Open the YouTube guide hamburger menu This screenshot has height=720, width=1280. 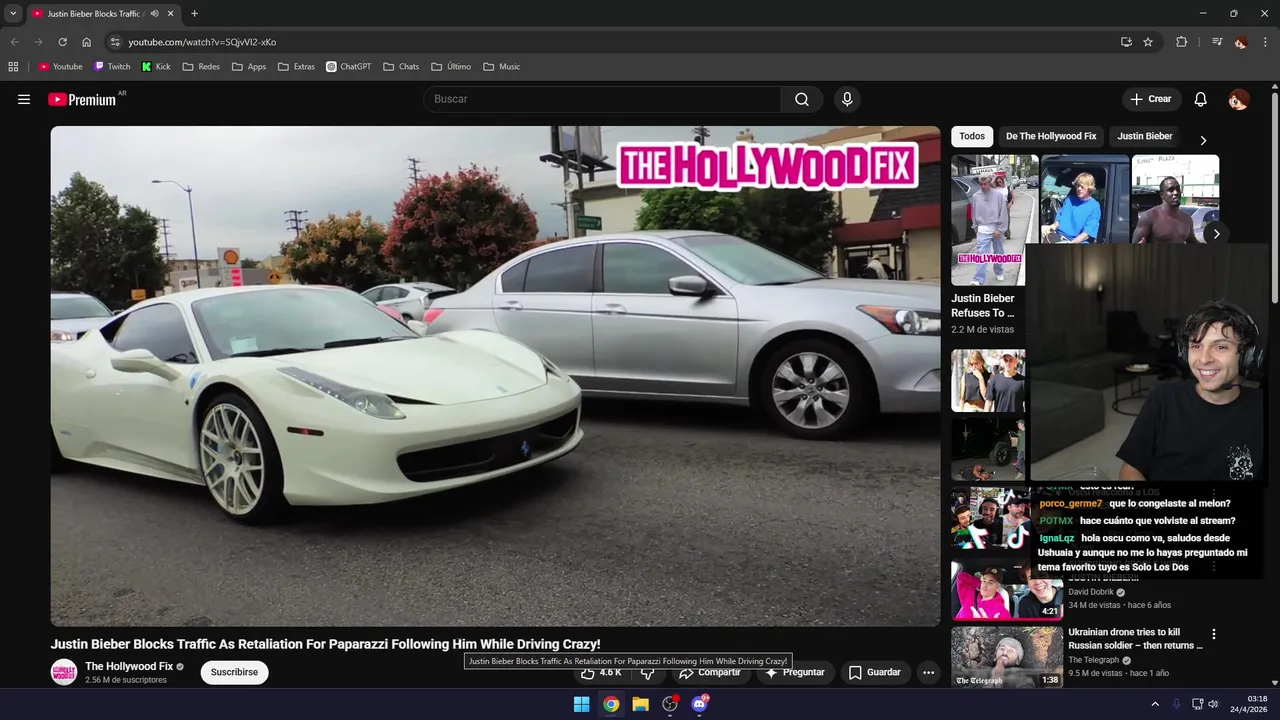(24, 99)
